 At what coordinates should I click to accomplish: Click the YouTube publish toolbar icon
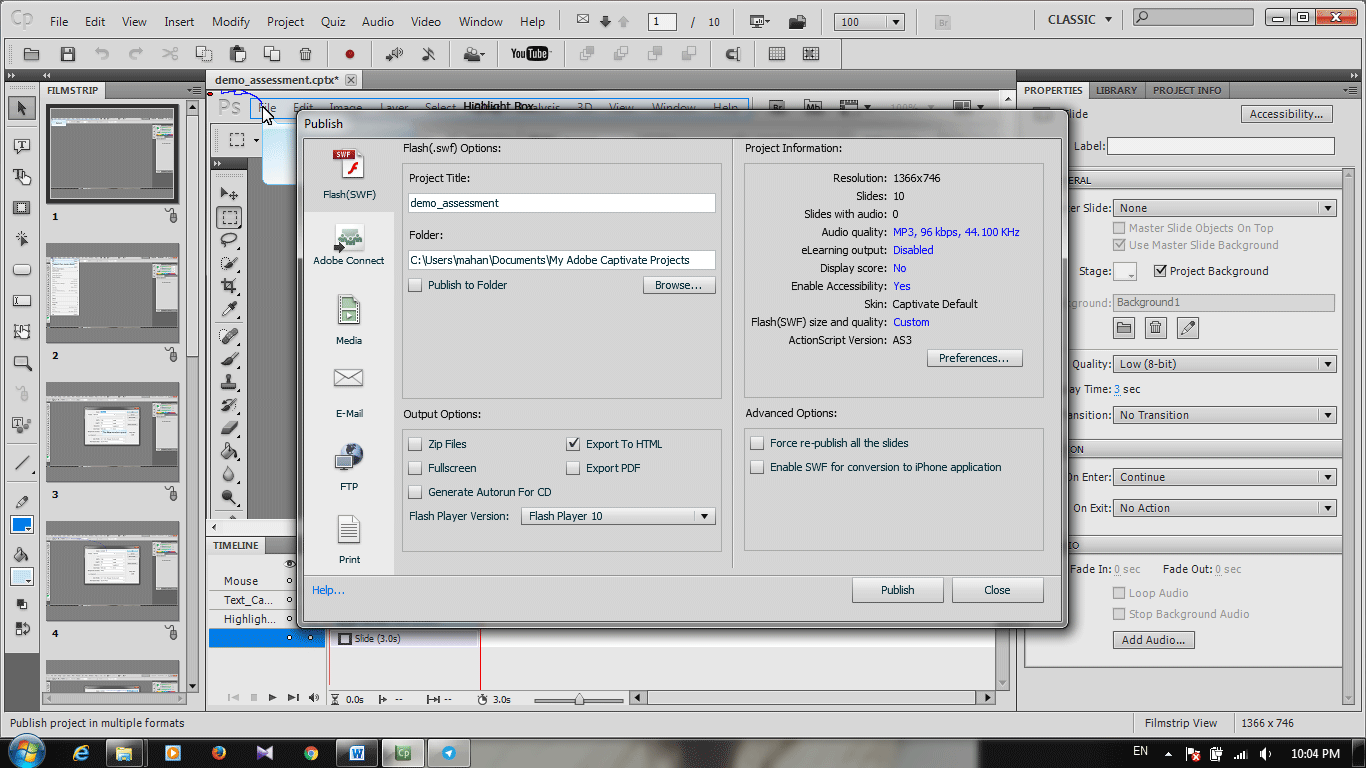click(x=529, y=54)
